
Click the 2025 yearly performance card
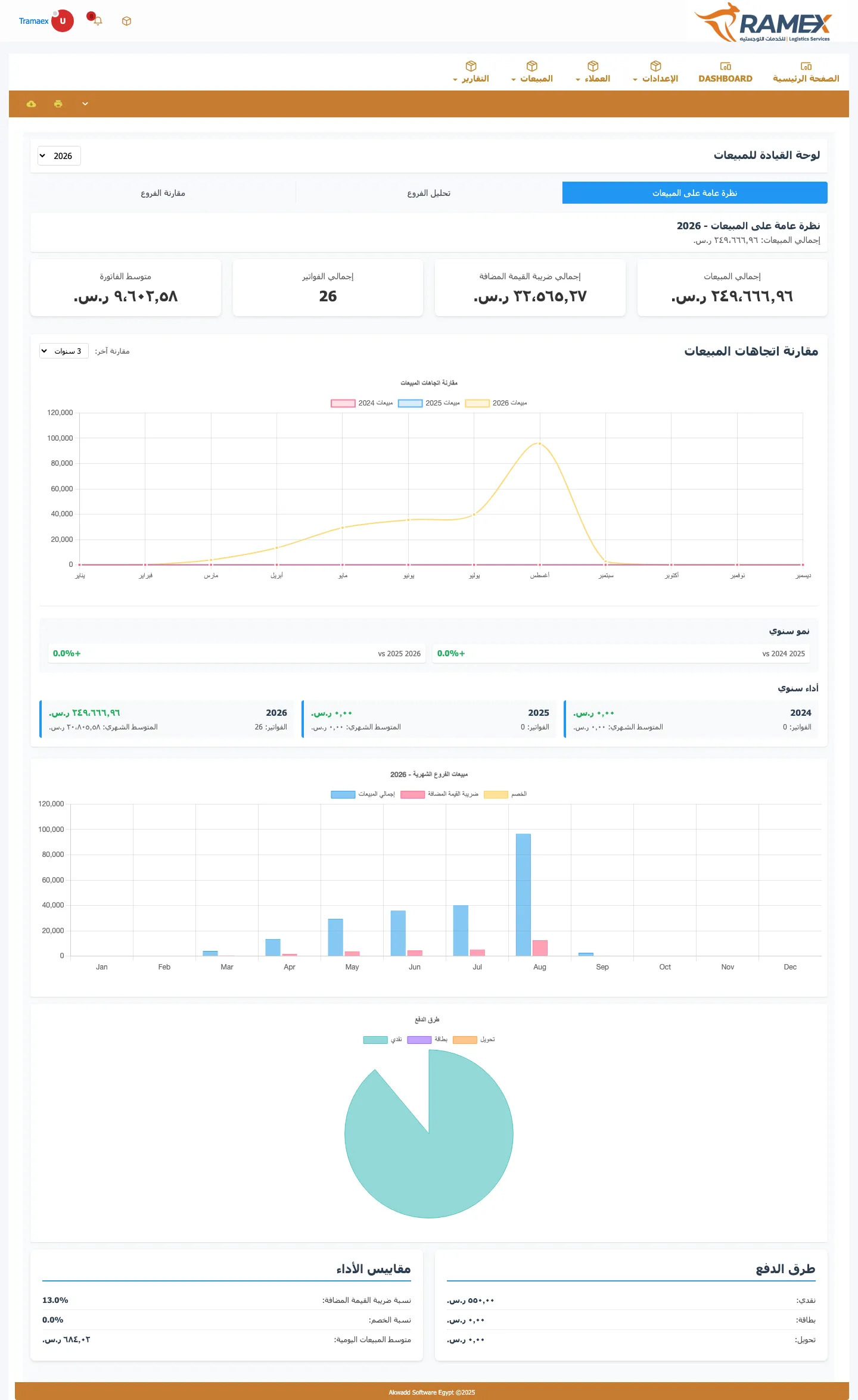pyautogui.click(x=429, y=719)
